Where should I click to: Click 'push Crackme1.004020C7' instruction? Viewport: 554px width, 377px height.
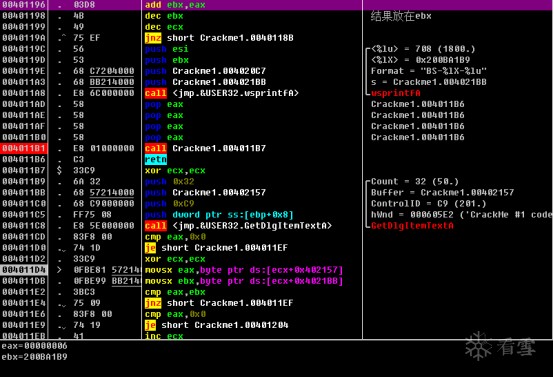pos(205,71)
